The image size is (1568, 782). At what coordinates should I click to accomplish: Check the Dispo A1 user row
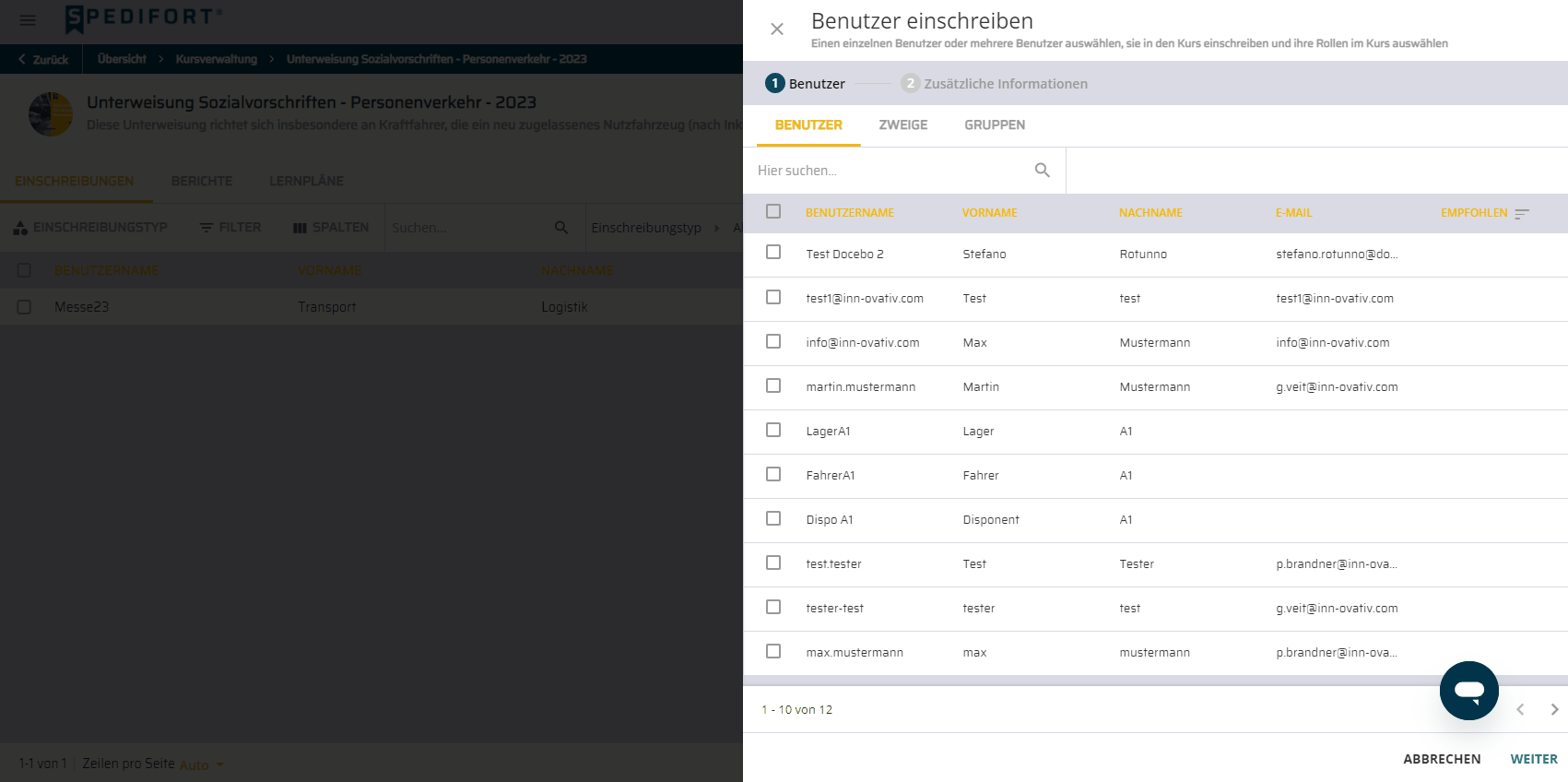[x=773, y=518]
